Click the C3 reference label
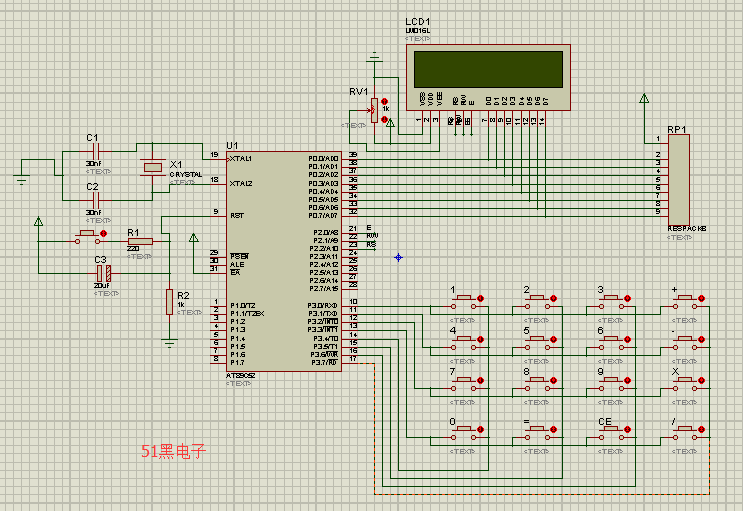Screen dimensions: 743x511 (100, 260)
